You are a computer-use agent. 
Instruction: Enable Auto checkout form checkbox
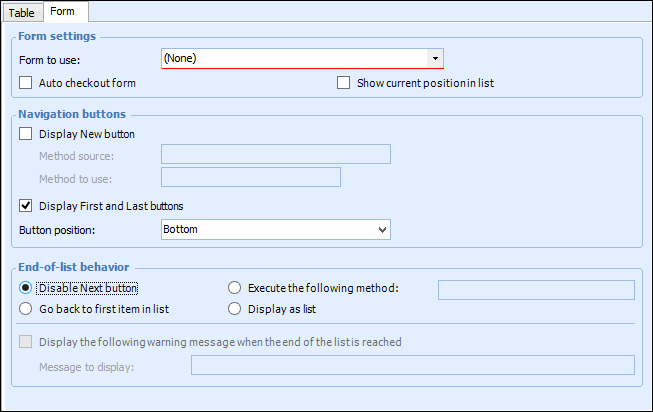click(27, 83)
